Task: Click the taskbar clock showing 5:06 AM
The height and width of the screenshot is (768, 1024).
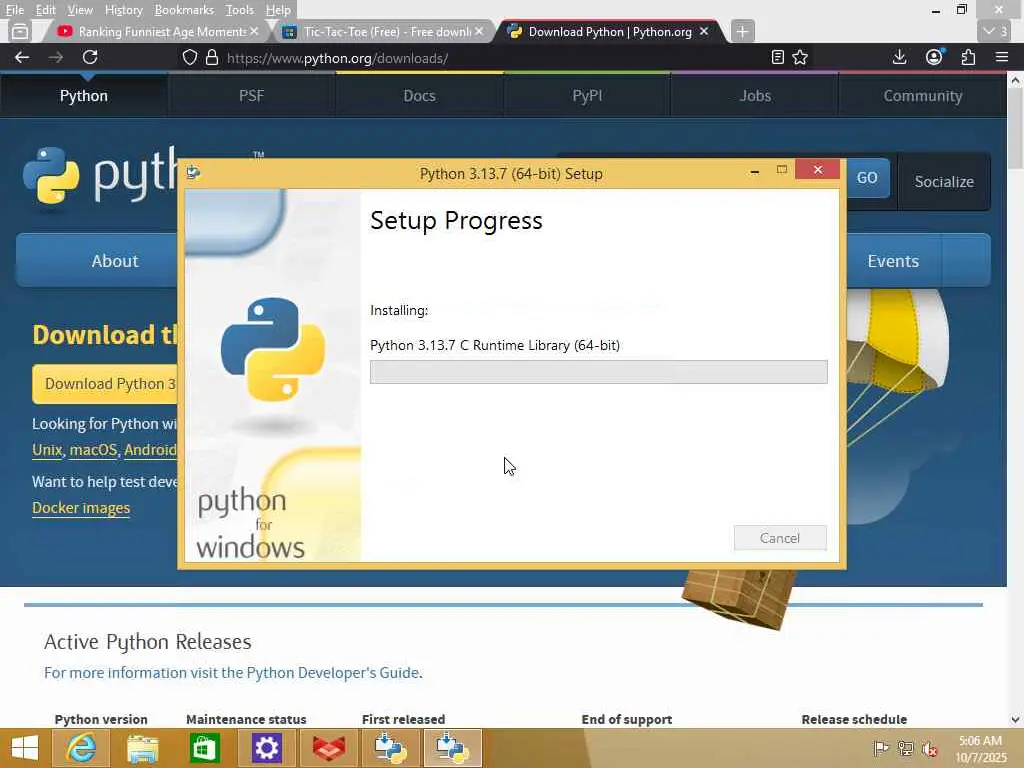Action: [x=980, y=748]
